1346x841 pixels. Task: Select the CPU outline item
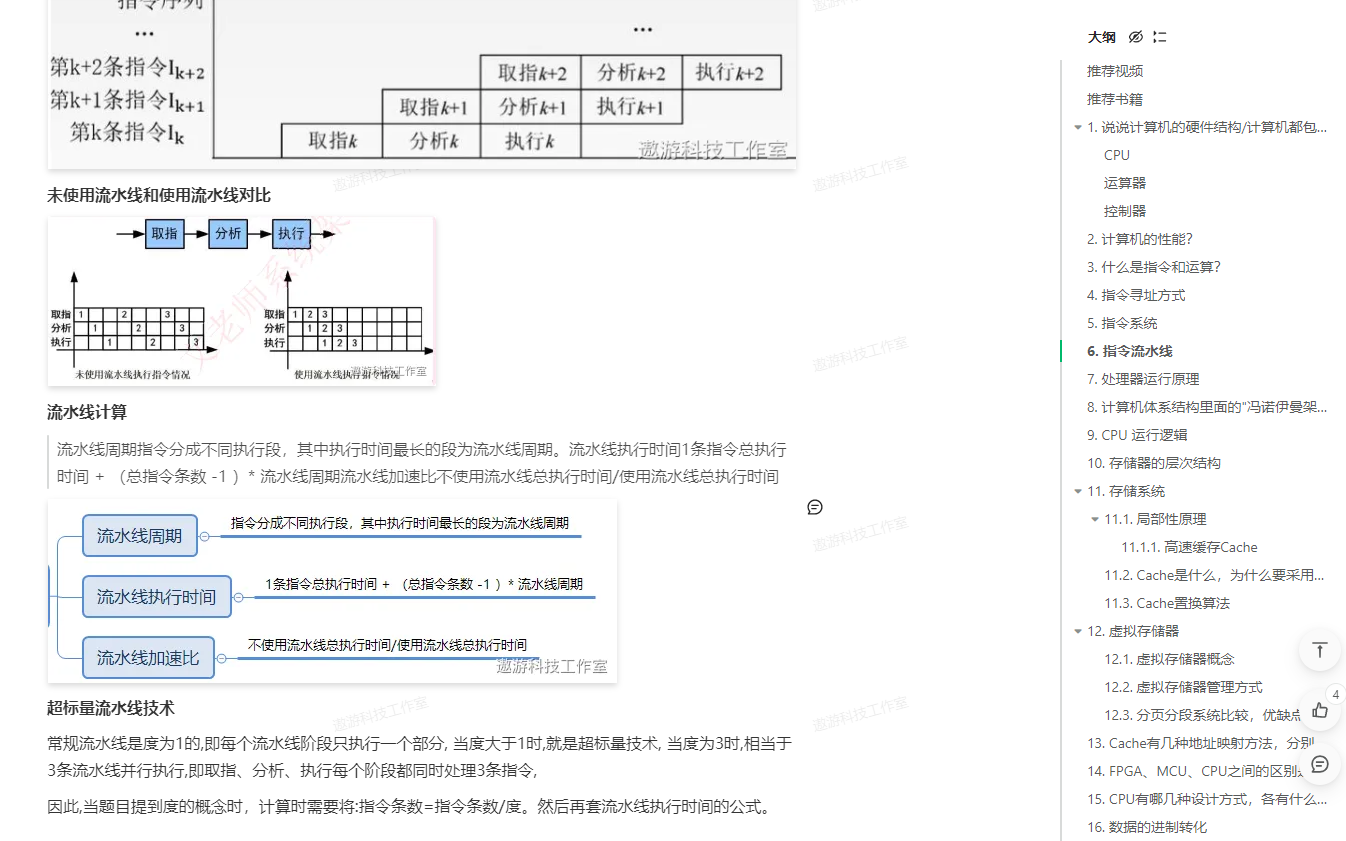(x=1117, y=155)
